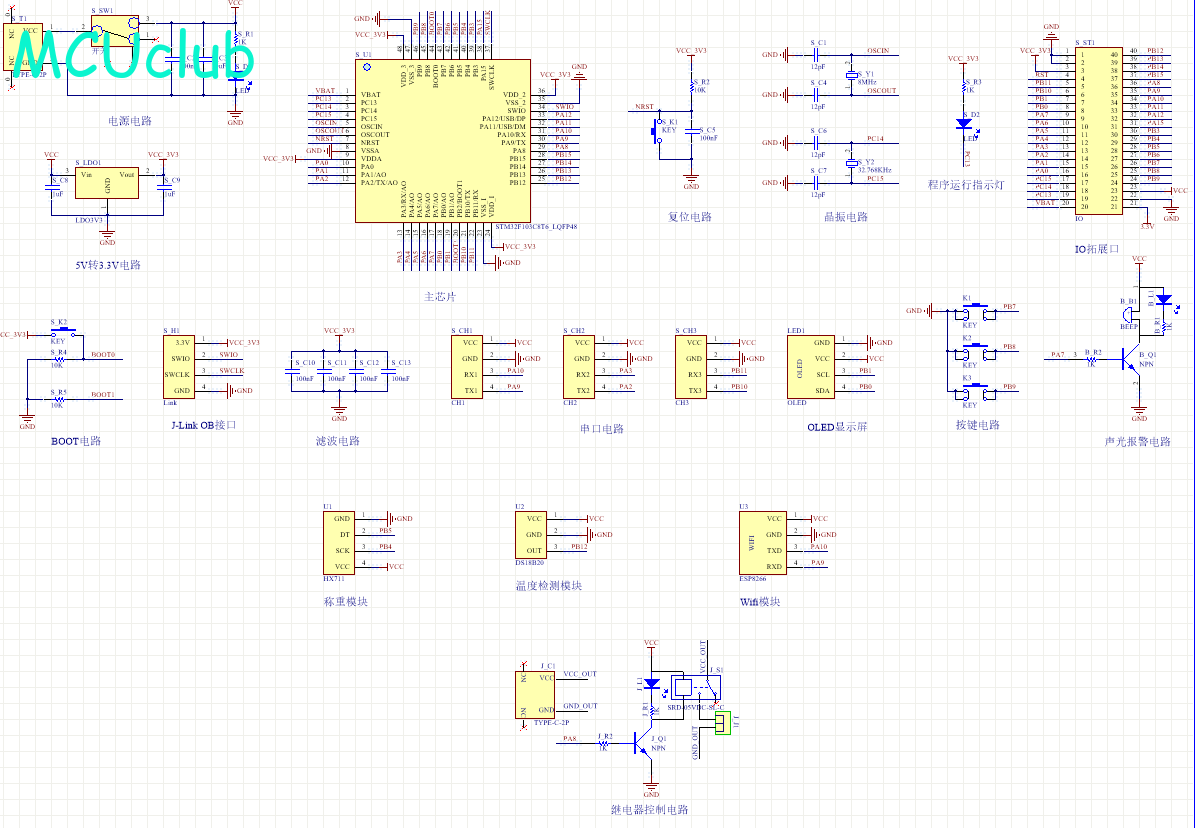Select the S_Y2 32.768KHz crystal symbol
This screenshot has width=1195, height=828.
click(852, 163)
